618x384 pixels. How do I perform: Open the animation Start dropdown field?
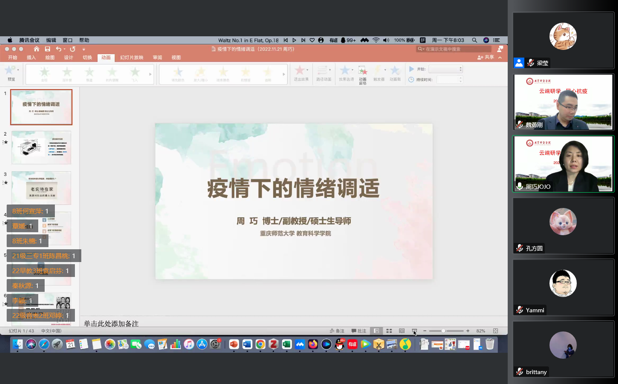point(445,69)
